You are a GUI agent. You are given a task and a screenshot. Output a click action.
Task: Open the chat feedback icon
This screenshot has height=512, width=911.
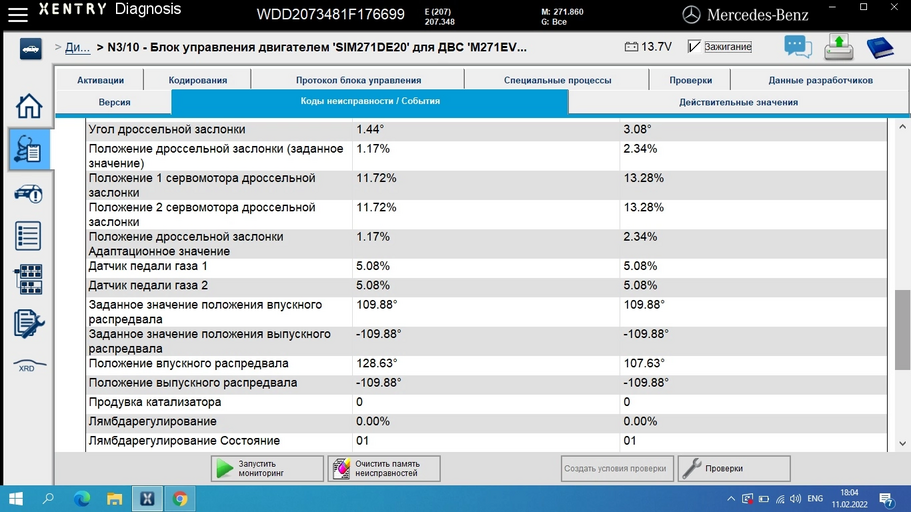(798, 46)
